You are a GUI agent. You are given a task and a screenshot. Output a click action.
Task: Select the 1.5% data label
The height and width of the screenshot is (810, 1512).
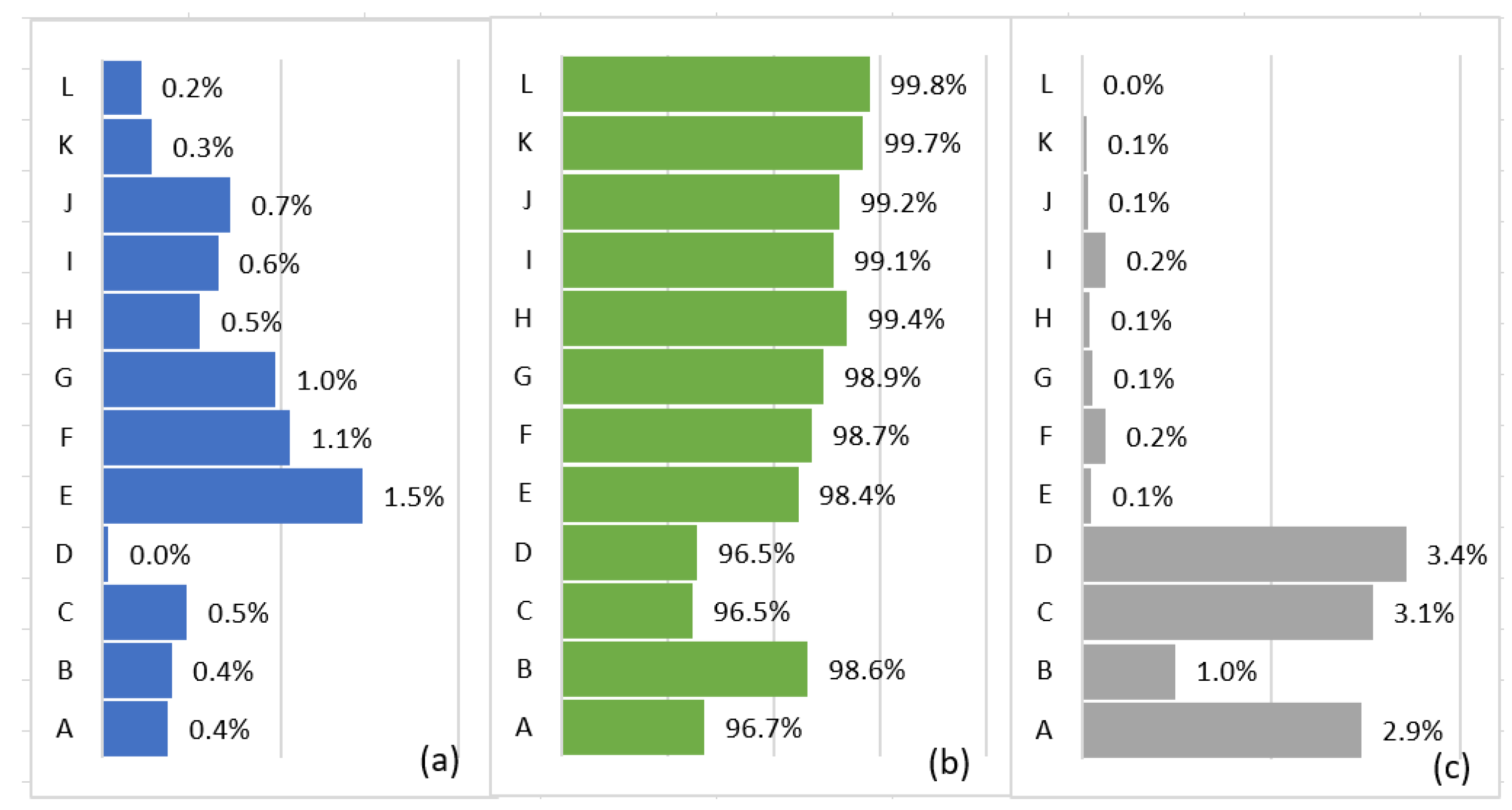pyautogui.click(x=414, y=497)
